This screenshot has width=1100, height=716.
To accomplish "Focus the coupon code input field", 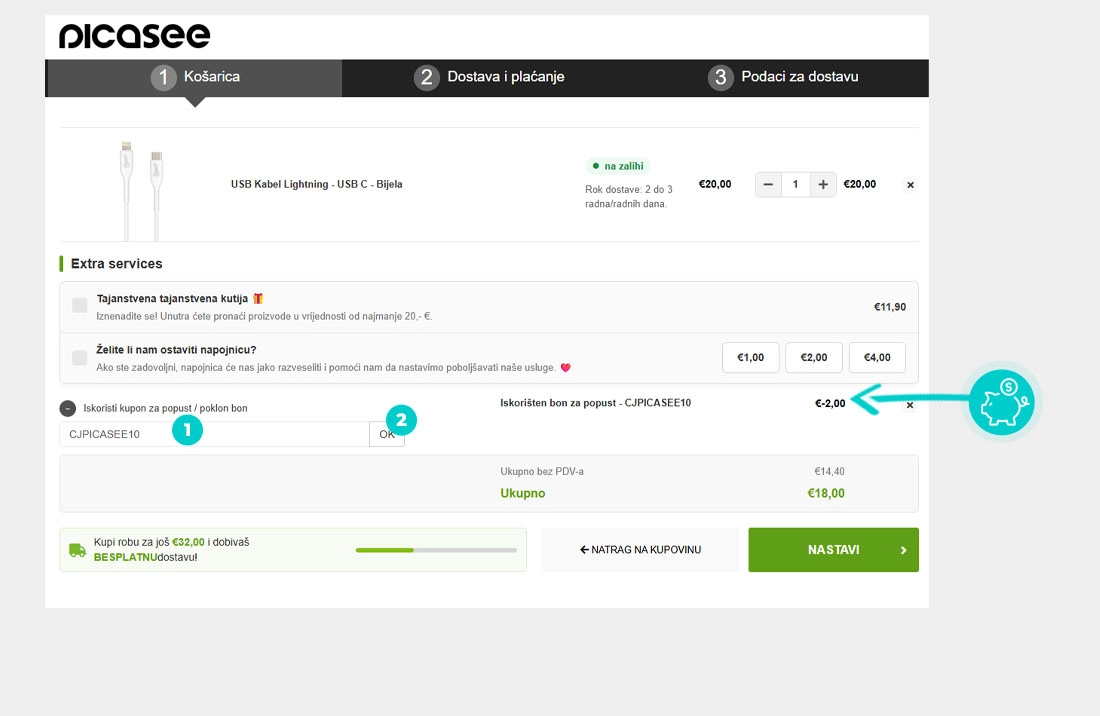I will click(x=215, y=434).
